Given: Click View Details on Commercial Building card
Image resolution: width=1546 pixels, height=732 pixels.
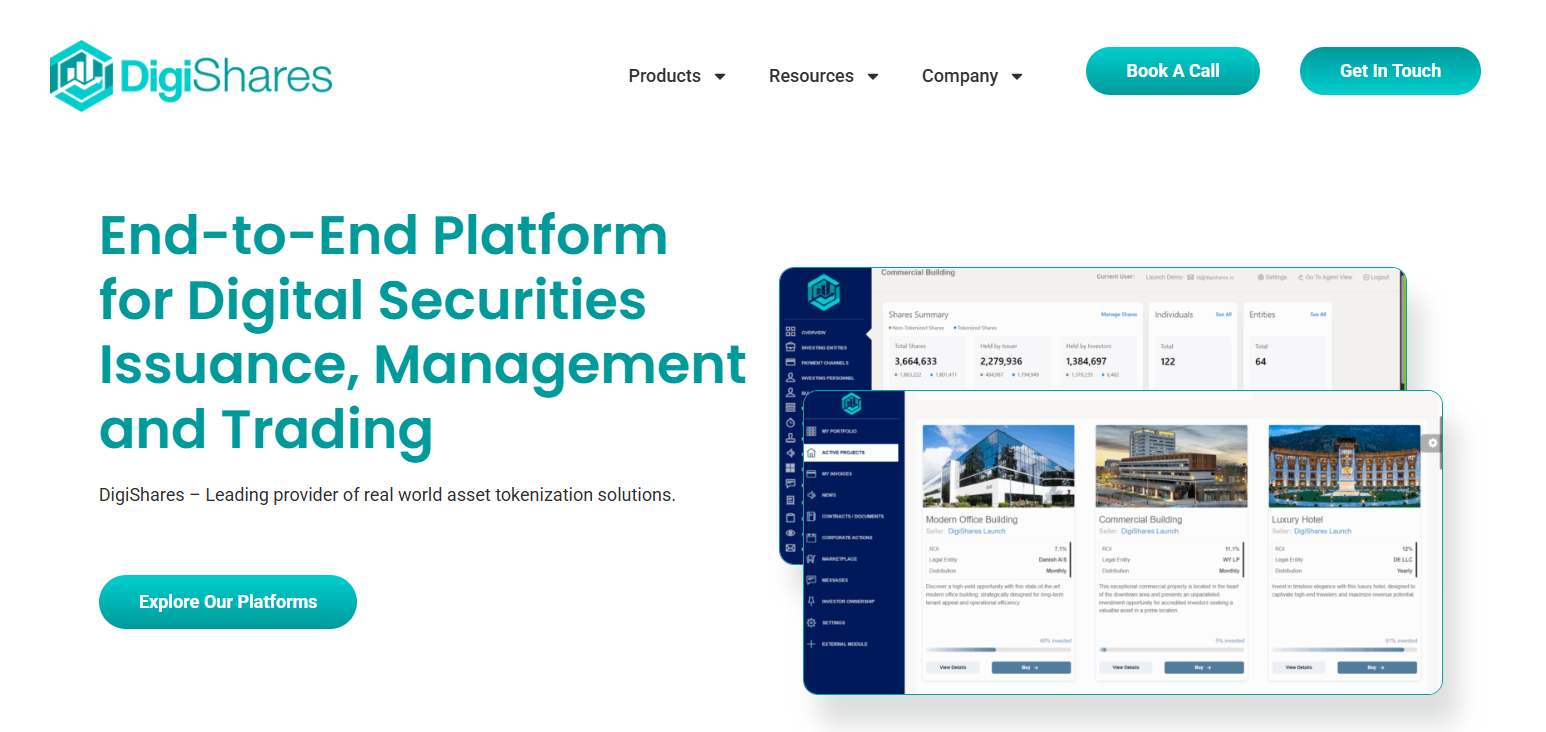Looking at the screenshot, I should [1125, 667].
